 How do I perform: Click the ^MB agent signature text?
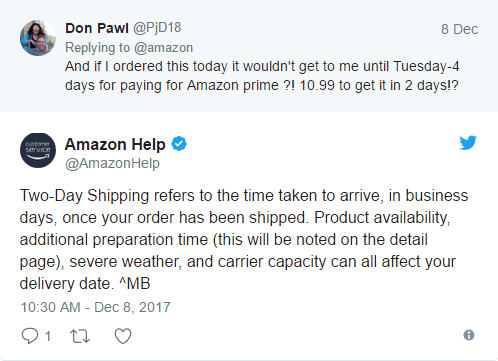135,284
